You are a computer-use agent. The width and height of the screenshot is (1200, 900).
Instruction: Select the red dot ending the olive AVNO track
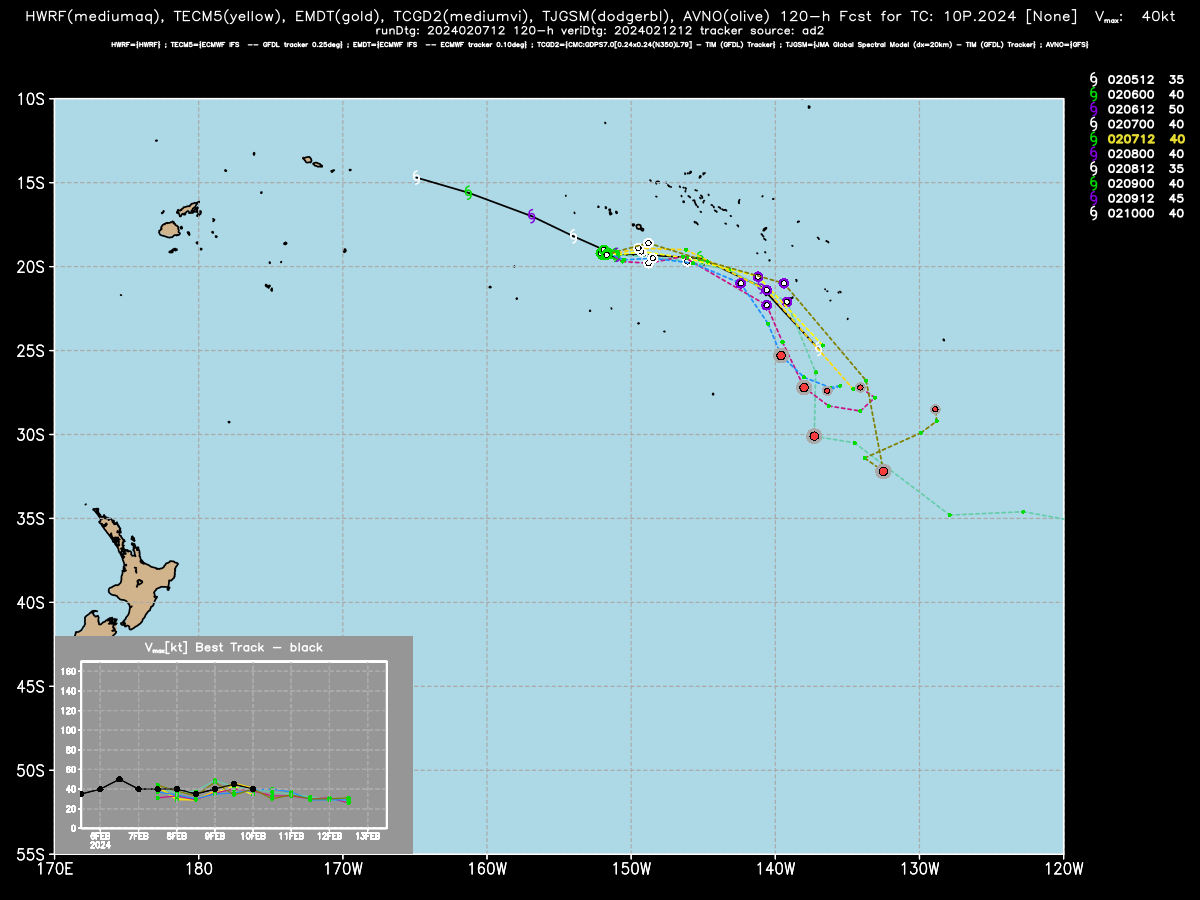(883, 471)
